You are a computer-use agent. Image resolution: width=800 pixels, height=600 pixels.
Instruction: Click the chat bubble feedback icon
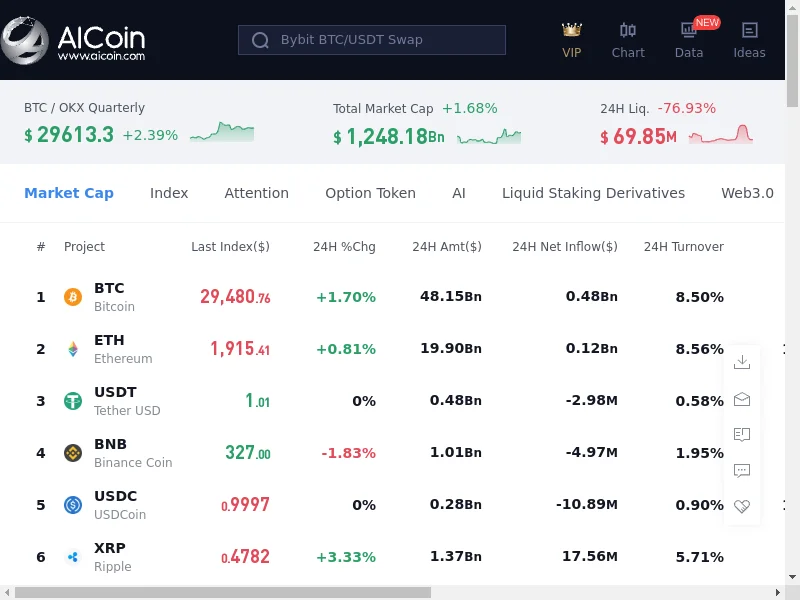point(742,471)
